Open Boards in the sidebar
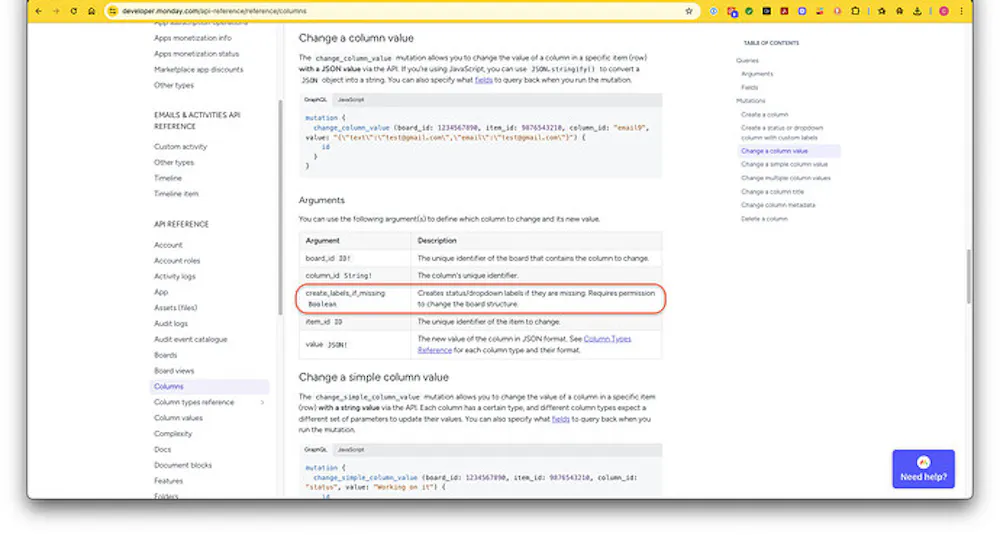The image size is (1000, 535). tap(166, 355)
